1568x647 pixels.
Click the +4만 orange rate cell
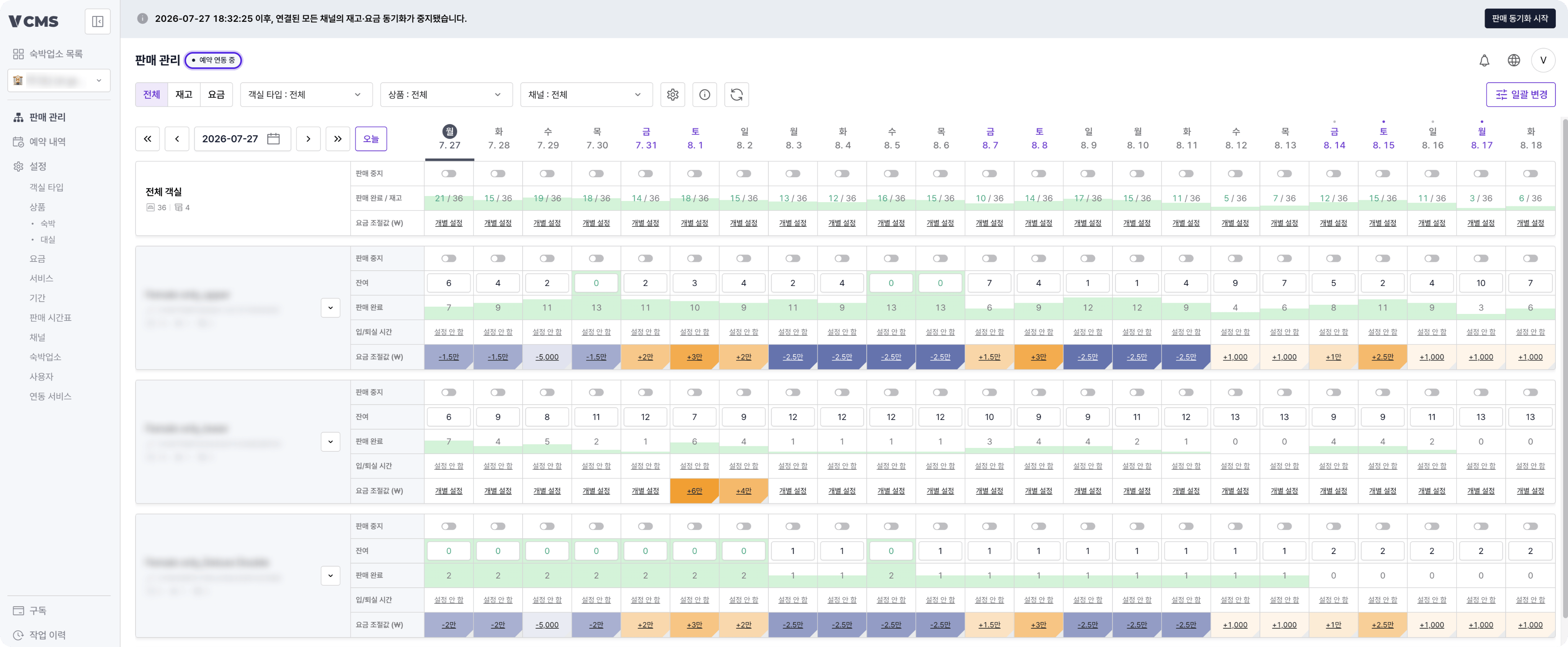click(x=744, y=490)
